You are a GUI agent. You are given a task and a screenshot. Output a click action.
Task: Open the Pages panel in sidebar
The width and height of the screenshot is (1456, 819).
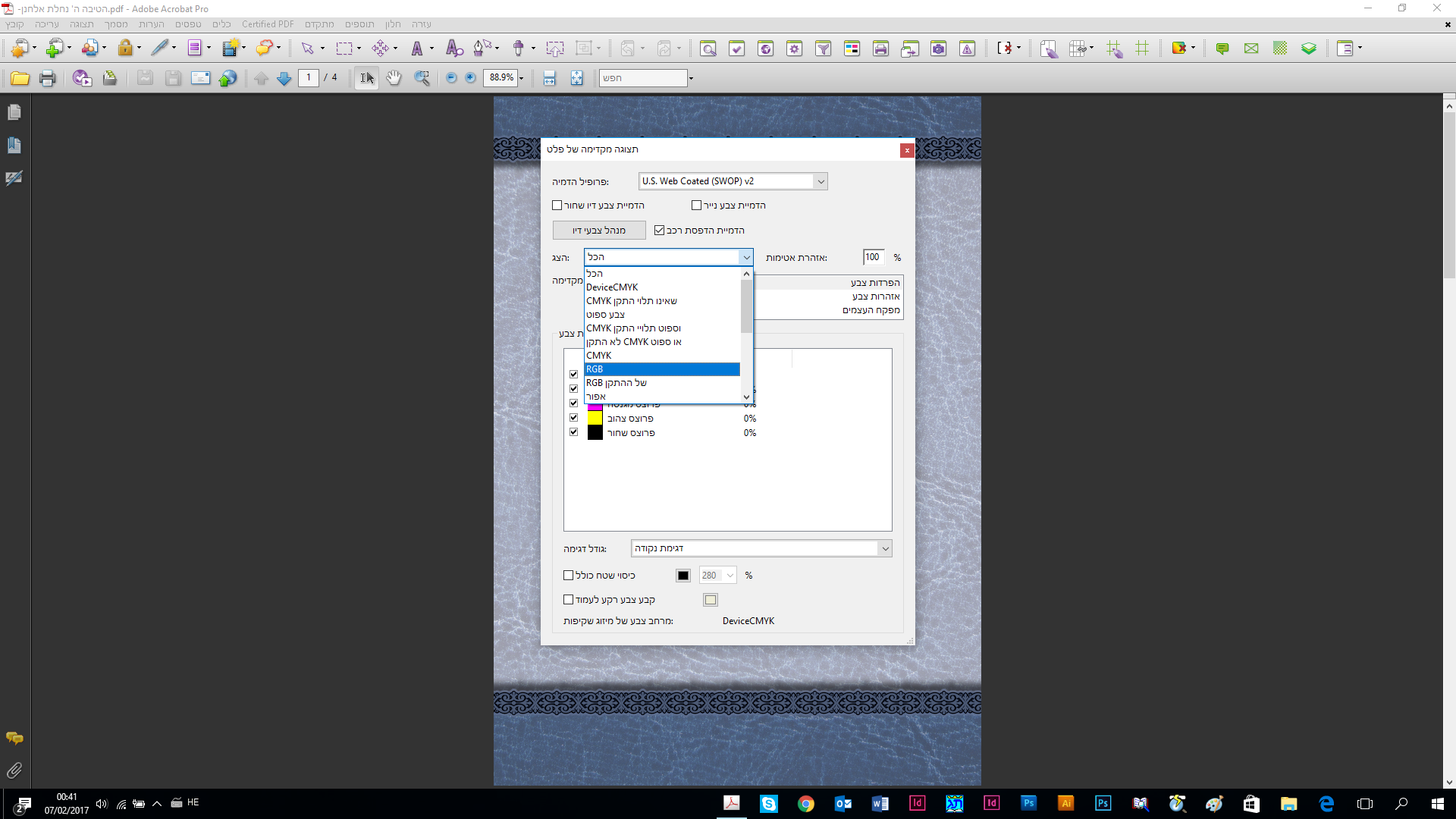coord(14,112)
